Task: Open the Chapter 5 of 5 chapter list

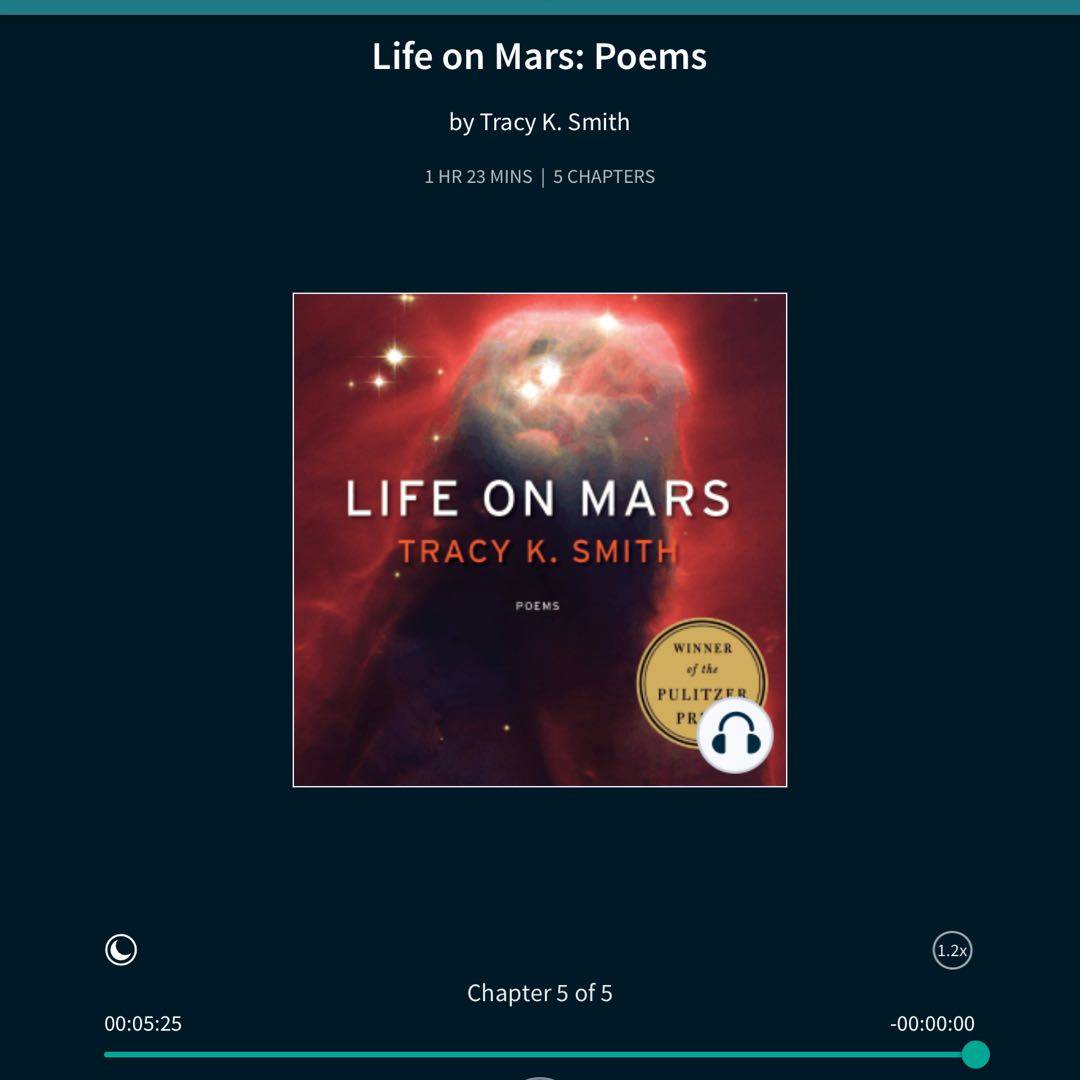Action: (539, 993)
